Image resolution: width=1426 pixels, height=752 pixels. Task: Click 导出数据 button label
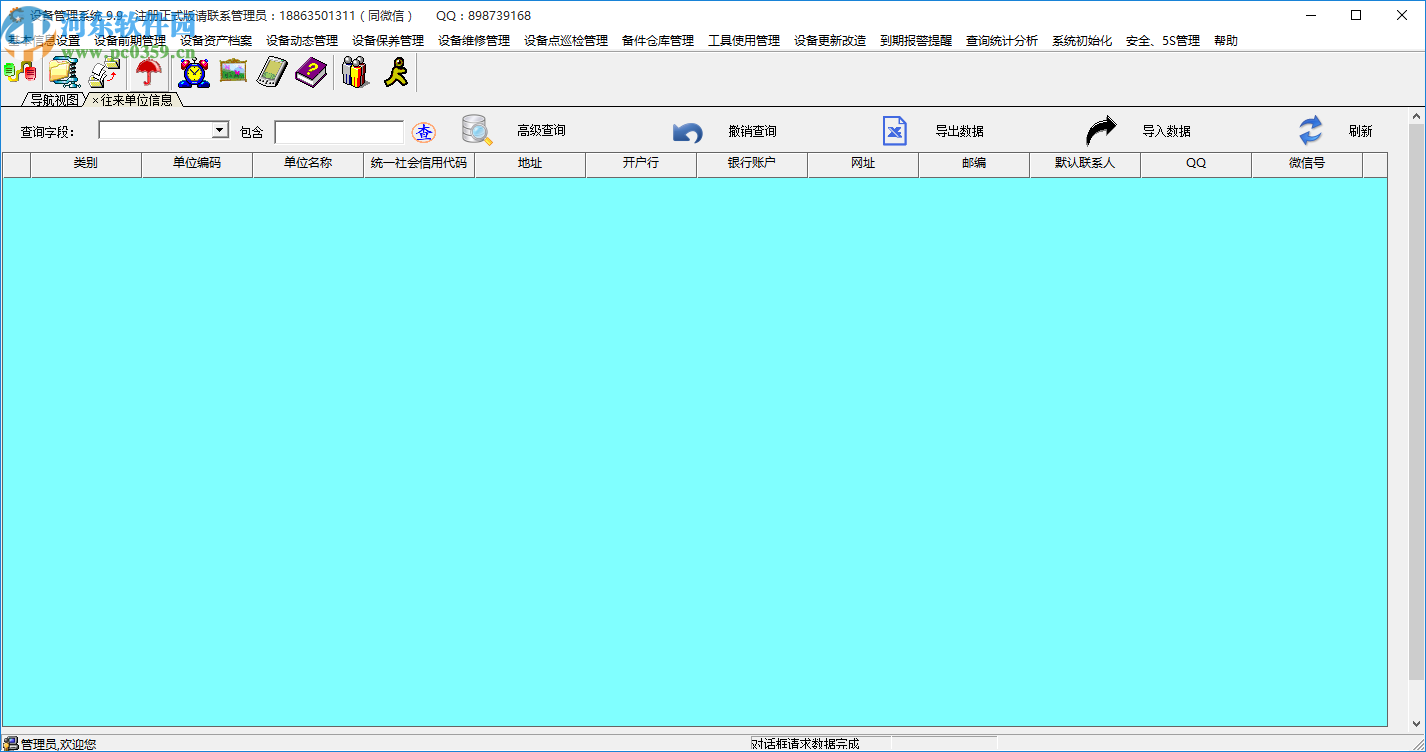(x=959, y=131)
